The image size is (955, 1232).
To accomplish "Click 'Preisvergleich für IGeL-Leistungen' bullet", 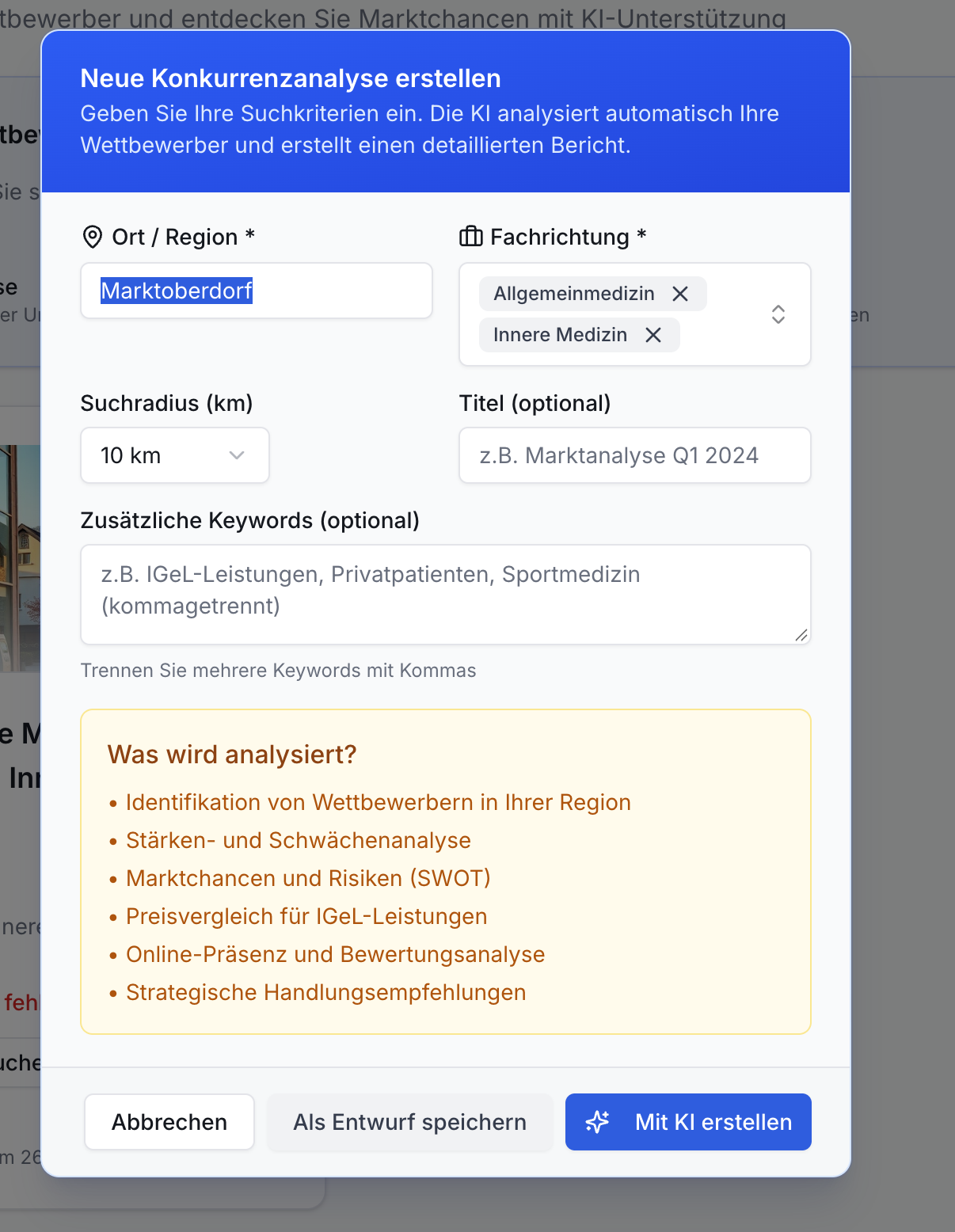I will pyautogui.click(x=306, y=916).
